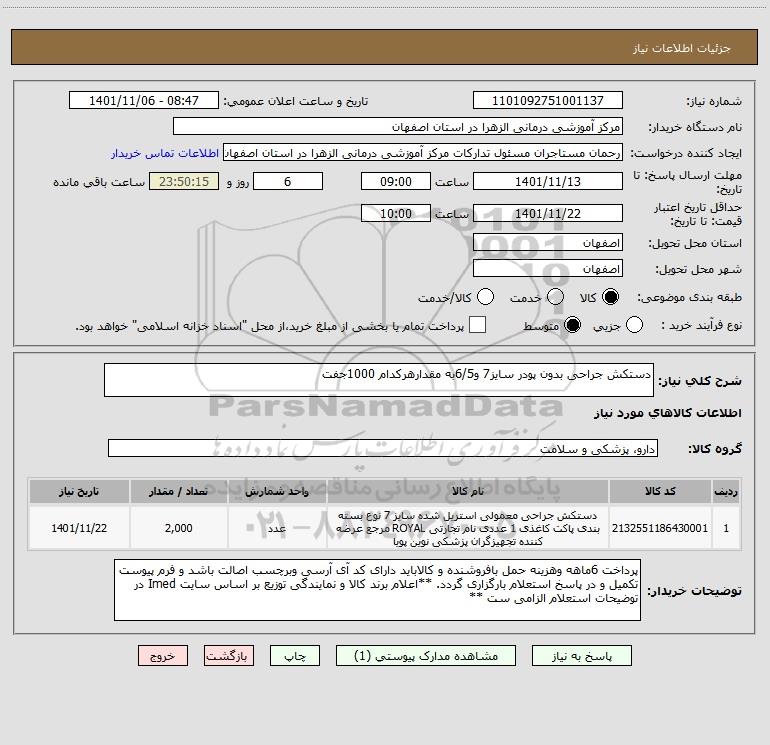This screenshot has height=745, width=770.
Task: Select the خدمت radio button
Action: 555,297
